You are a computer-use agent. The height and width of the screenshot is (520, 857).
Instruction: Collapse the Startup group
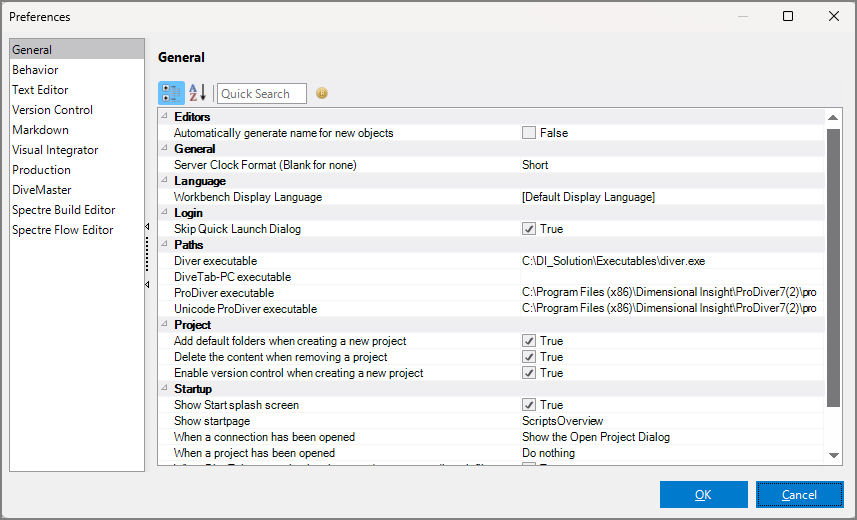pos(165,389)
